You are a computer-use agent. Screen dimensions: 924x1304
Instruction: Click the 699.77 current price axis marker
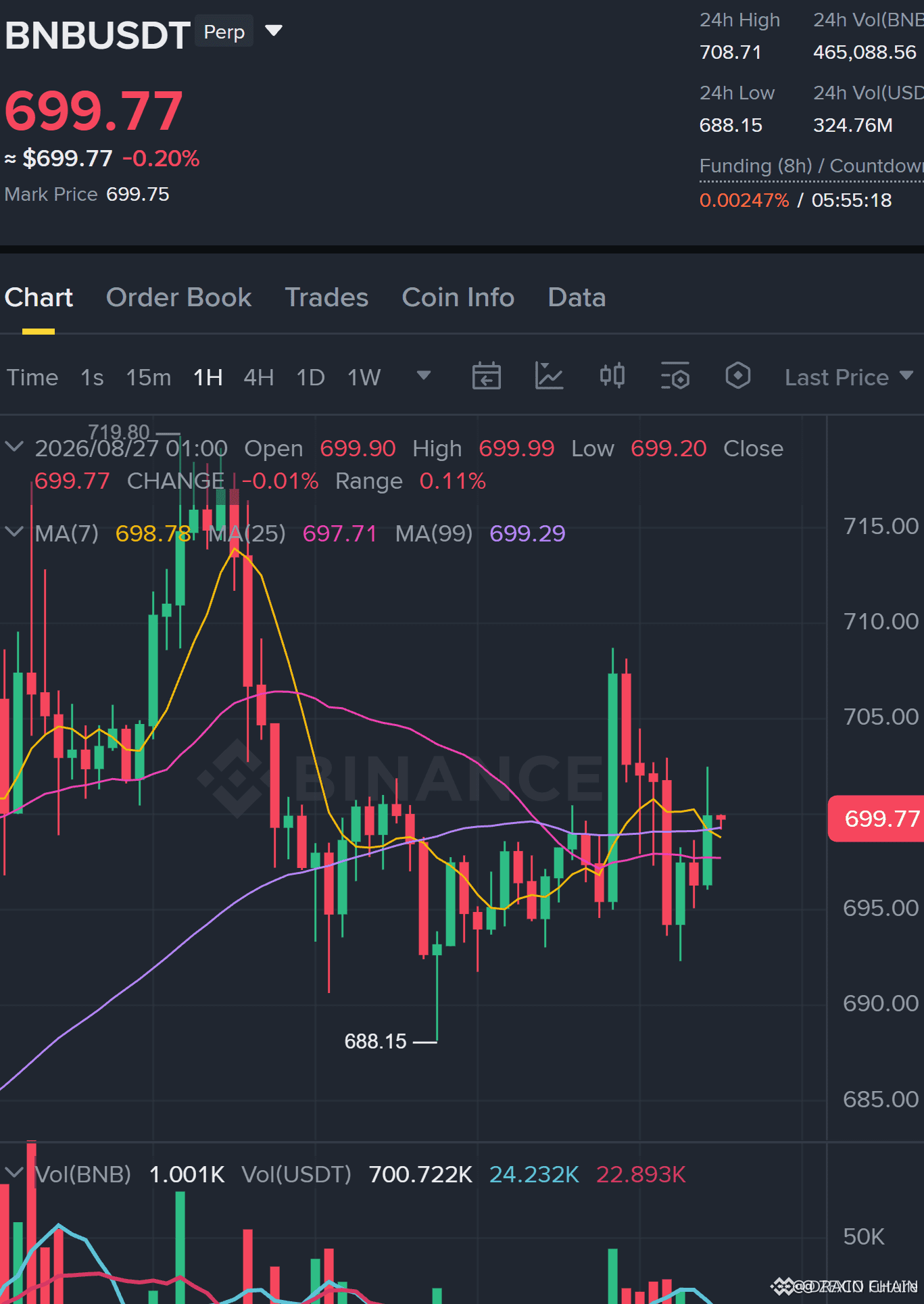click(876, 819)
